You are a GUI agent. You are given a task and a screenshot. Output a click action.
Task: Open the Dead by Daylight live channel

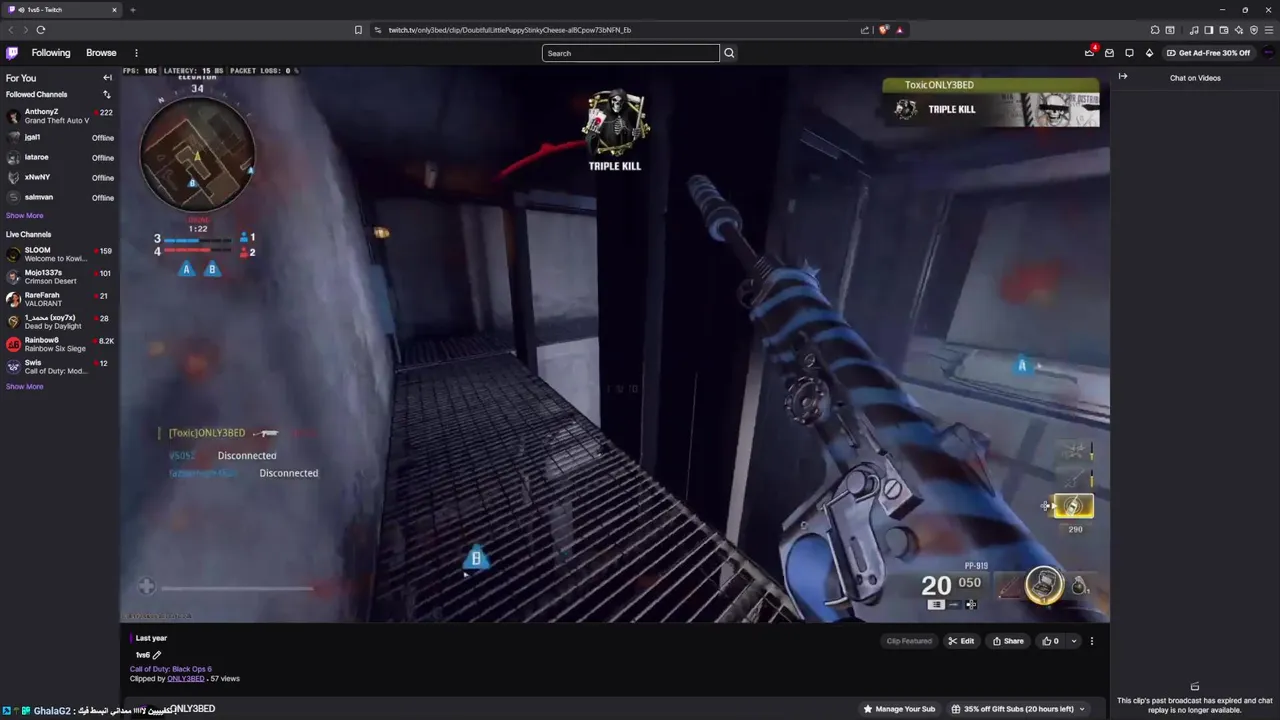(x=58, y=322)
